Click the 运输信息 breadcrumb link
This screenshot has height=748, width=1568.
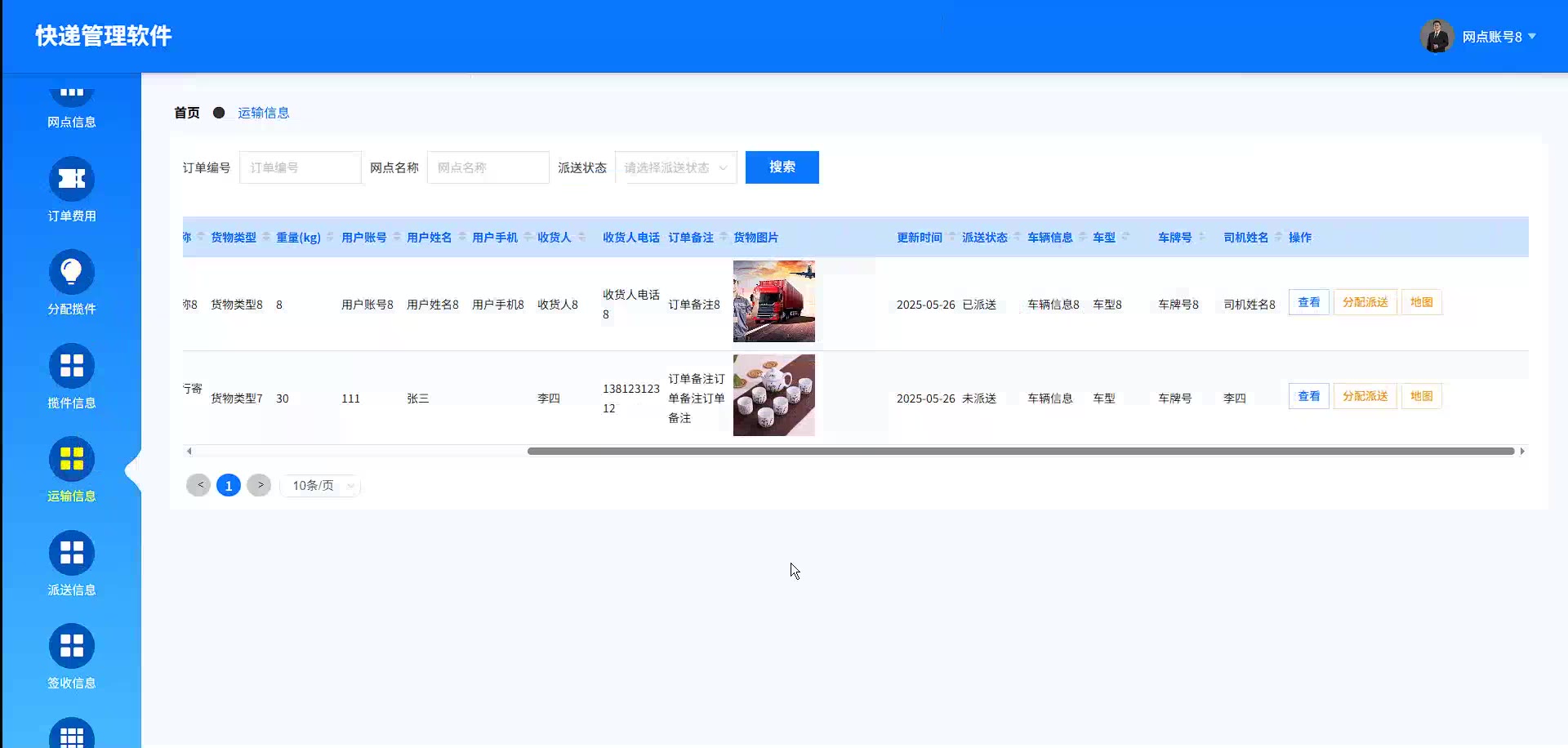coord(263,113)
